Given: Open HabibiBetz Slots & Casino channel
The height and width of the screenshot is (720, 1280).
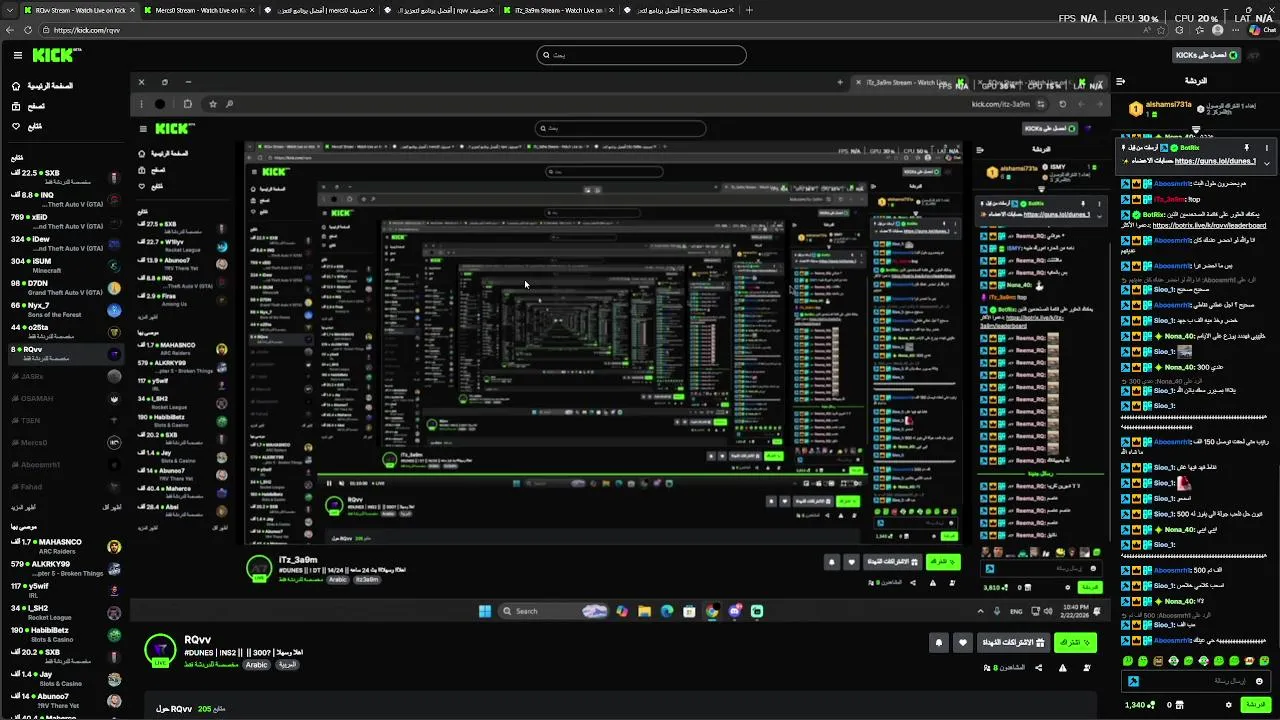Looking at the screenshot, I should (65, 634).
